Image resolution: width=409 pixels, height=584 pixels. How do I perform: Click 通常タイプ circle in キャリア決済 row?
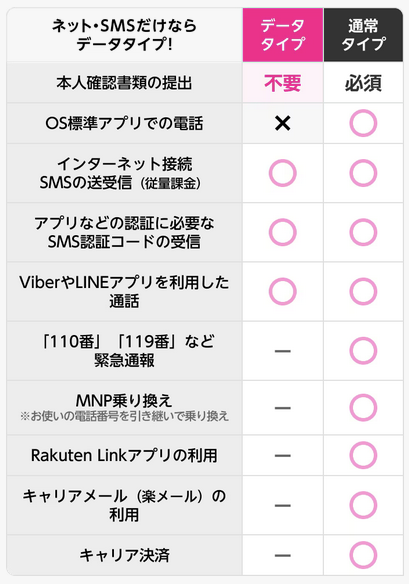363,555
